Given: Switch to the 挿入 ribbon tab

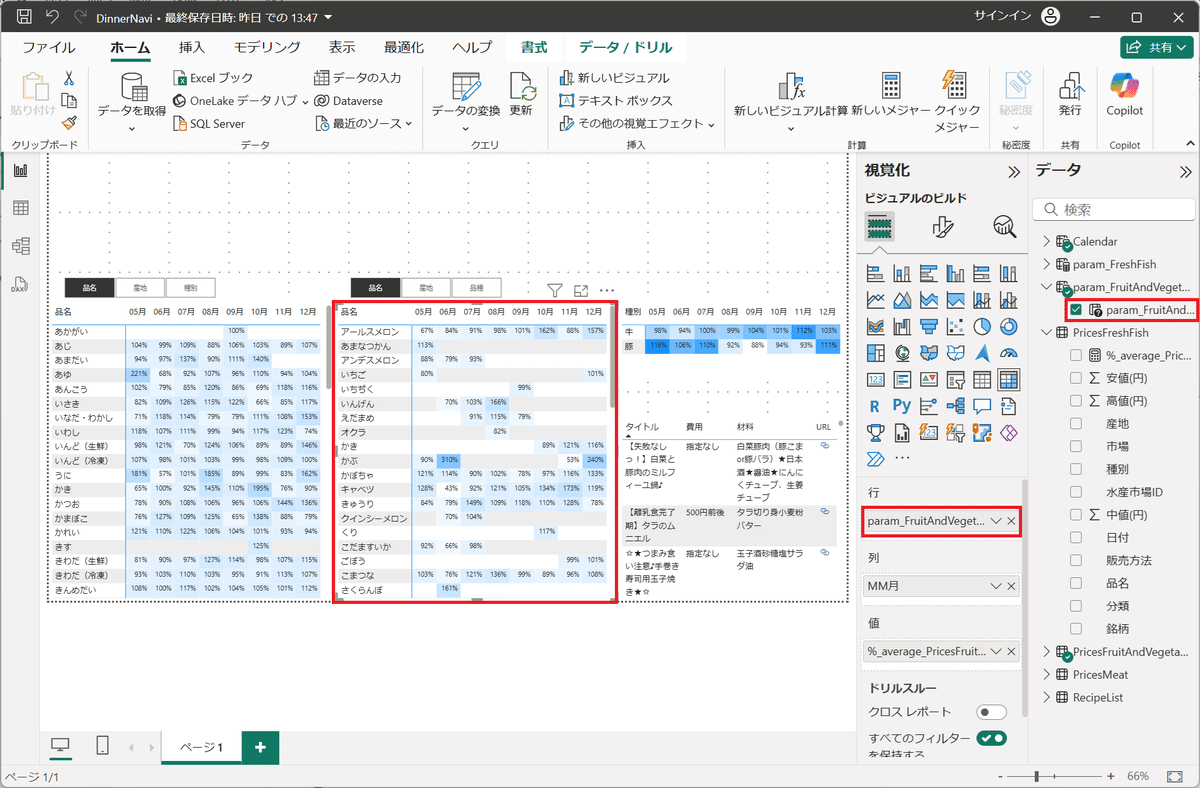Looking at the screenshot, I should point(191,47).
